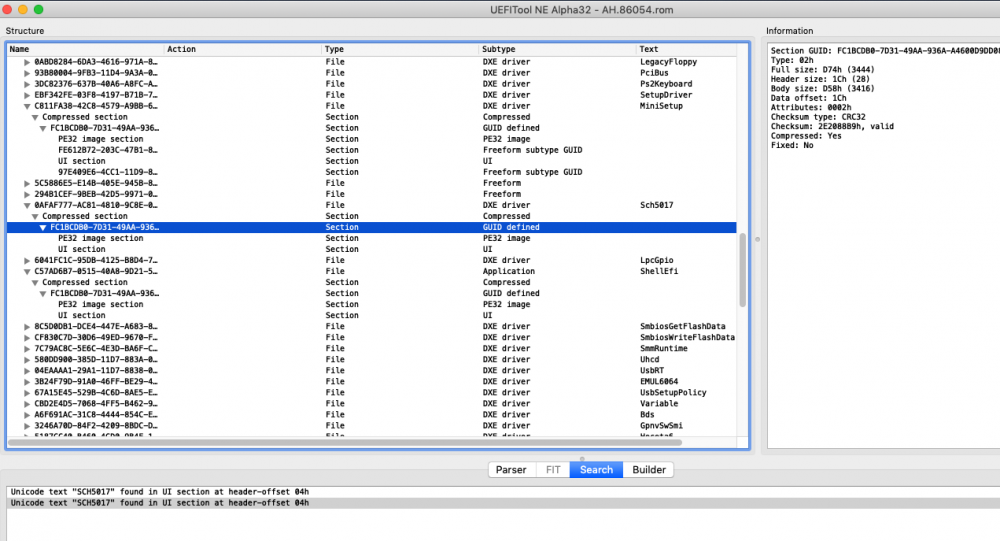
Task: Click the Compressed: Yes line
Action: click(x=806, y=136)
